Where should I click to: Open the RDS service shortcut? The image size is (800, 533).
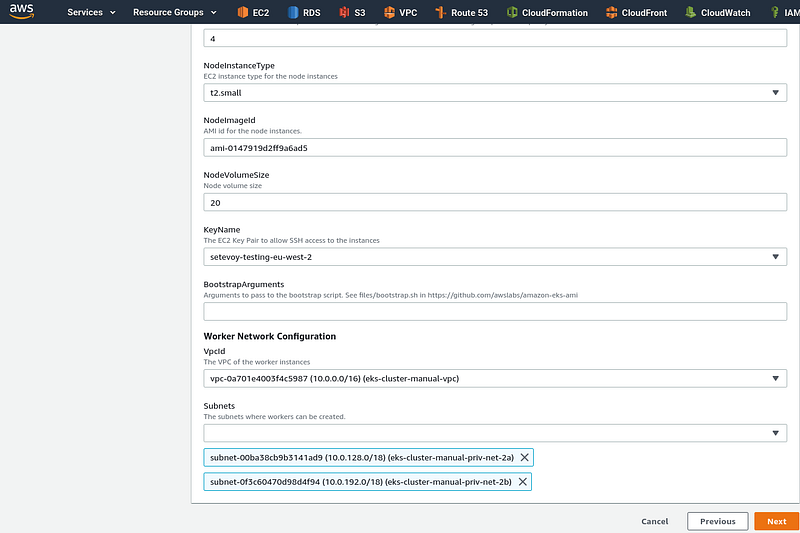point(304,12)
